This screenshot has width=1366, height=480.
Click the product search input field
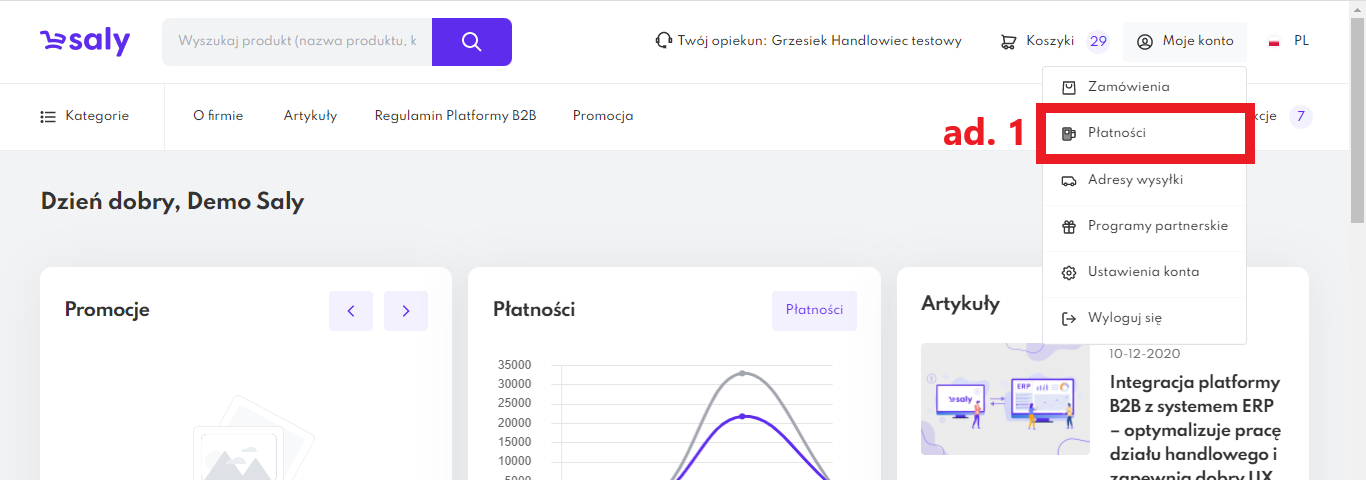pos(297,42)
